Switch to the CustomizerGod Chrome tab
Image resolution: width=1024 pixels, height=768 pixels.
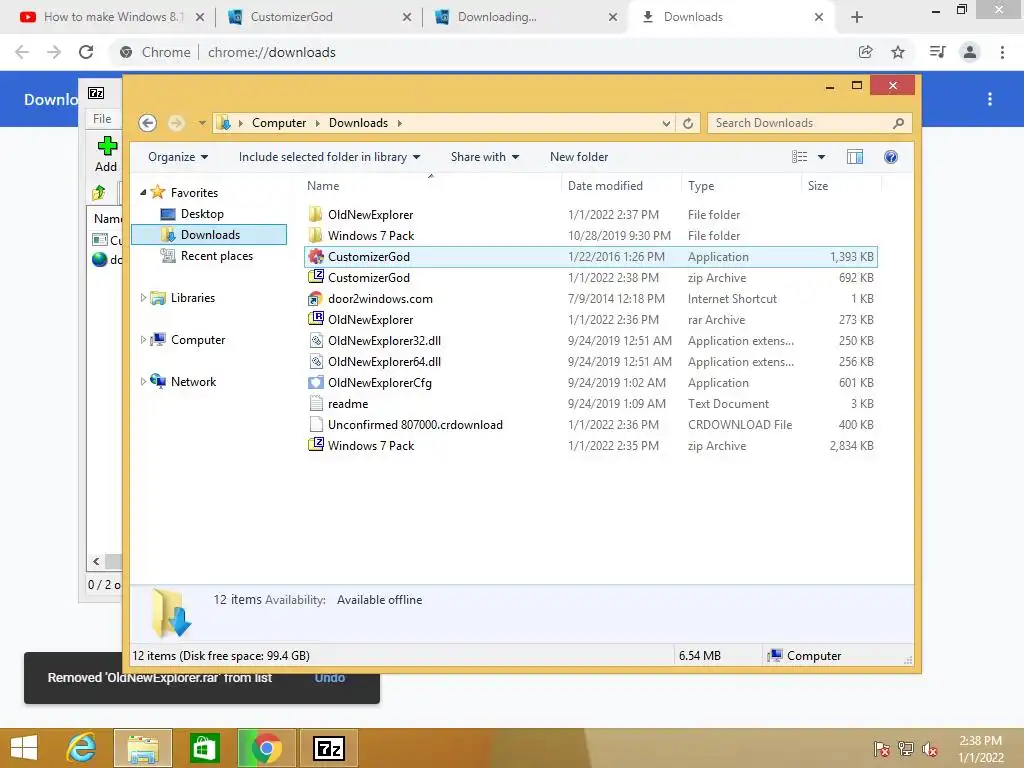319,17
